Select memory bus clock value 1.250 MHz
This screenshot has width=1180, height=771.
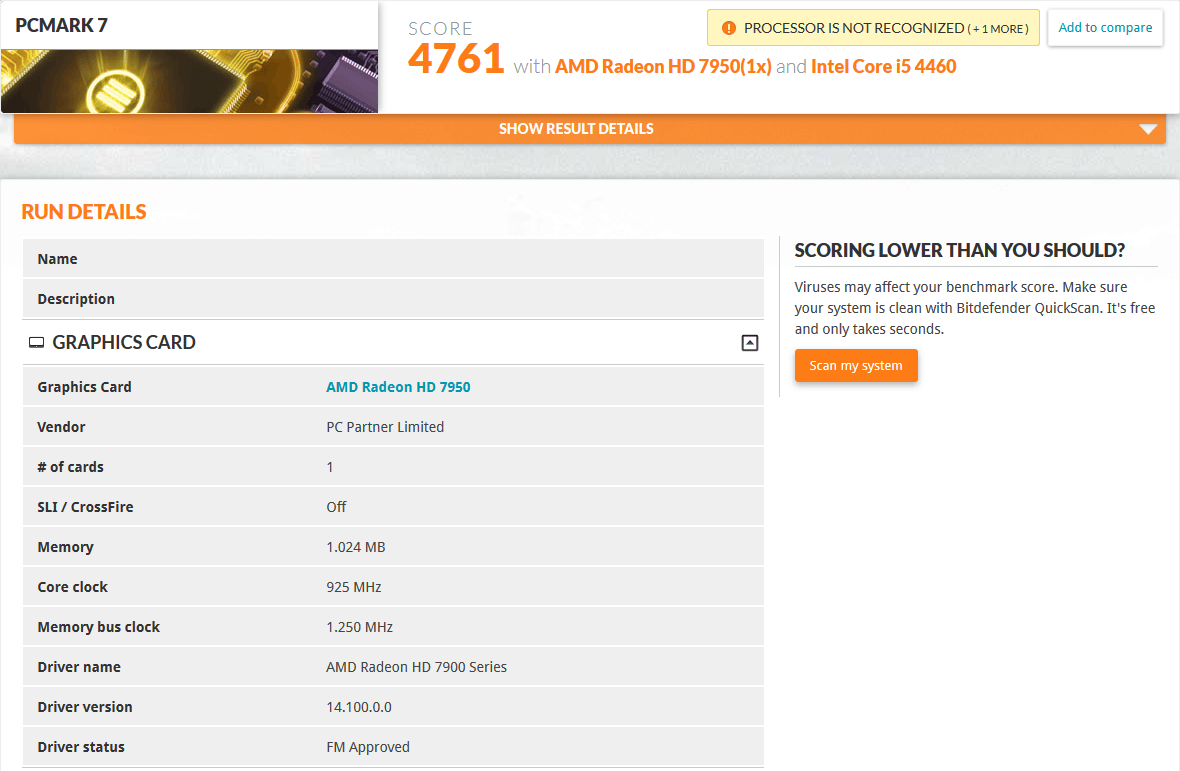[x=359, y=627]
